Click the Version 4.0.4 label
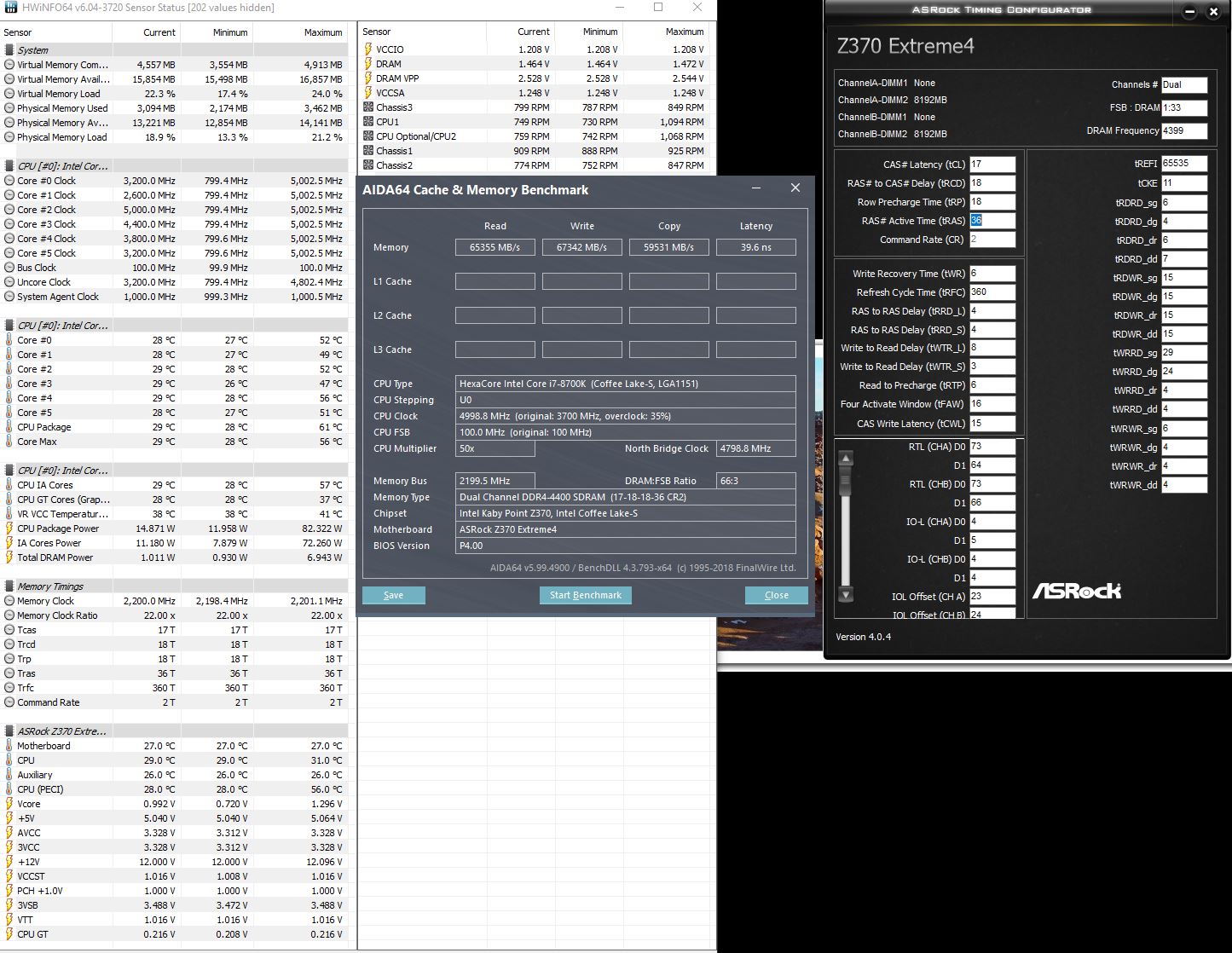The height and width of the screenshot is (953, 1232). (863, 637)
